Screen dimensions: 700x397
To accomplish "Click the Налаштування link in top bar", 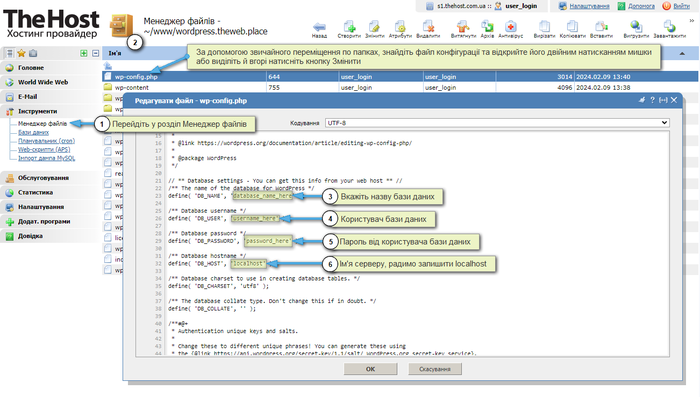I will coord(589,6).
